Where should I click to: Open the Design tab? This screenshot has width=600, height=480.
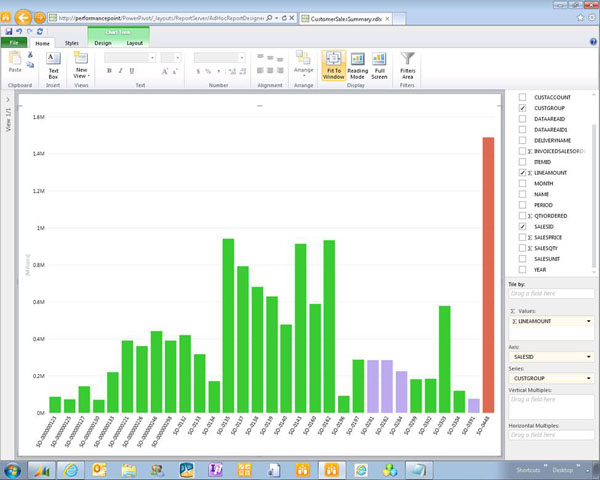[x=103, y=43]
